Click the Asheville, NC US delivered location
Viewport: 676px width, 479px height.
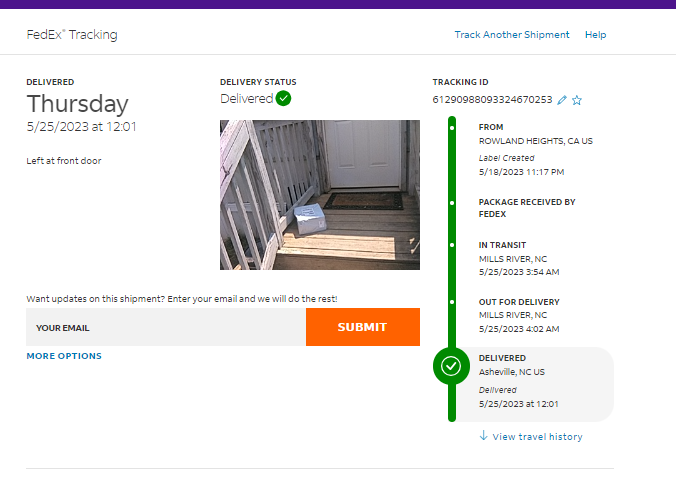pyautogui.click(x=512, y=372)
